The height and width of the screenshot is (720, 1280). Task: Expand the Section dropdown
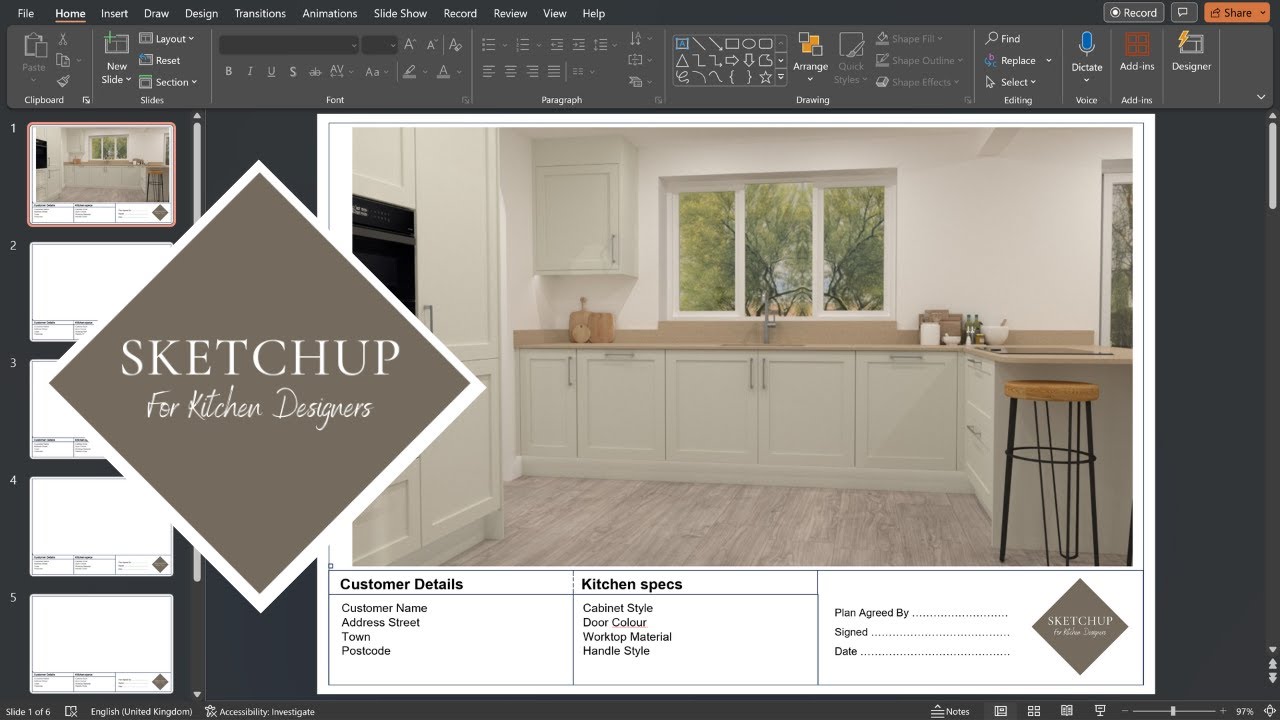coord(169,82)
